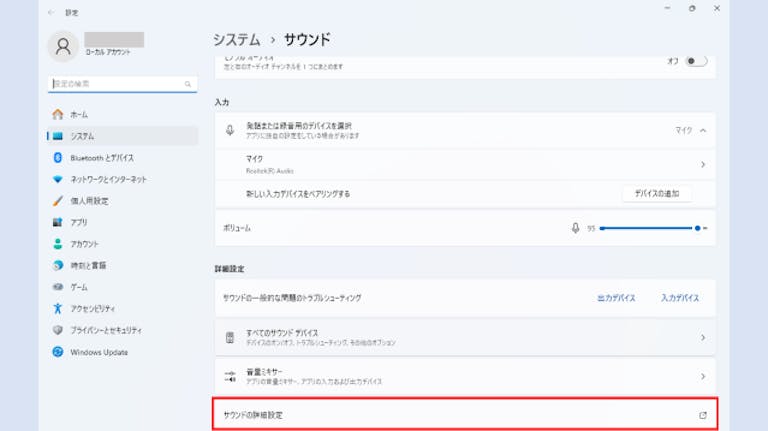Click the 発話または録音用のデバイスを選択 row
Screen dimensions: 768x431
click(465, 130)
